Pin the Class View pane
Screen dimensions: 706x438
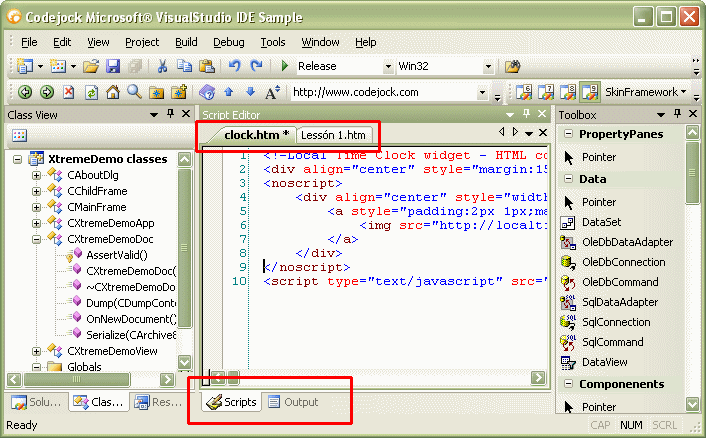point(170,114)
